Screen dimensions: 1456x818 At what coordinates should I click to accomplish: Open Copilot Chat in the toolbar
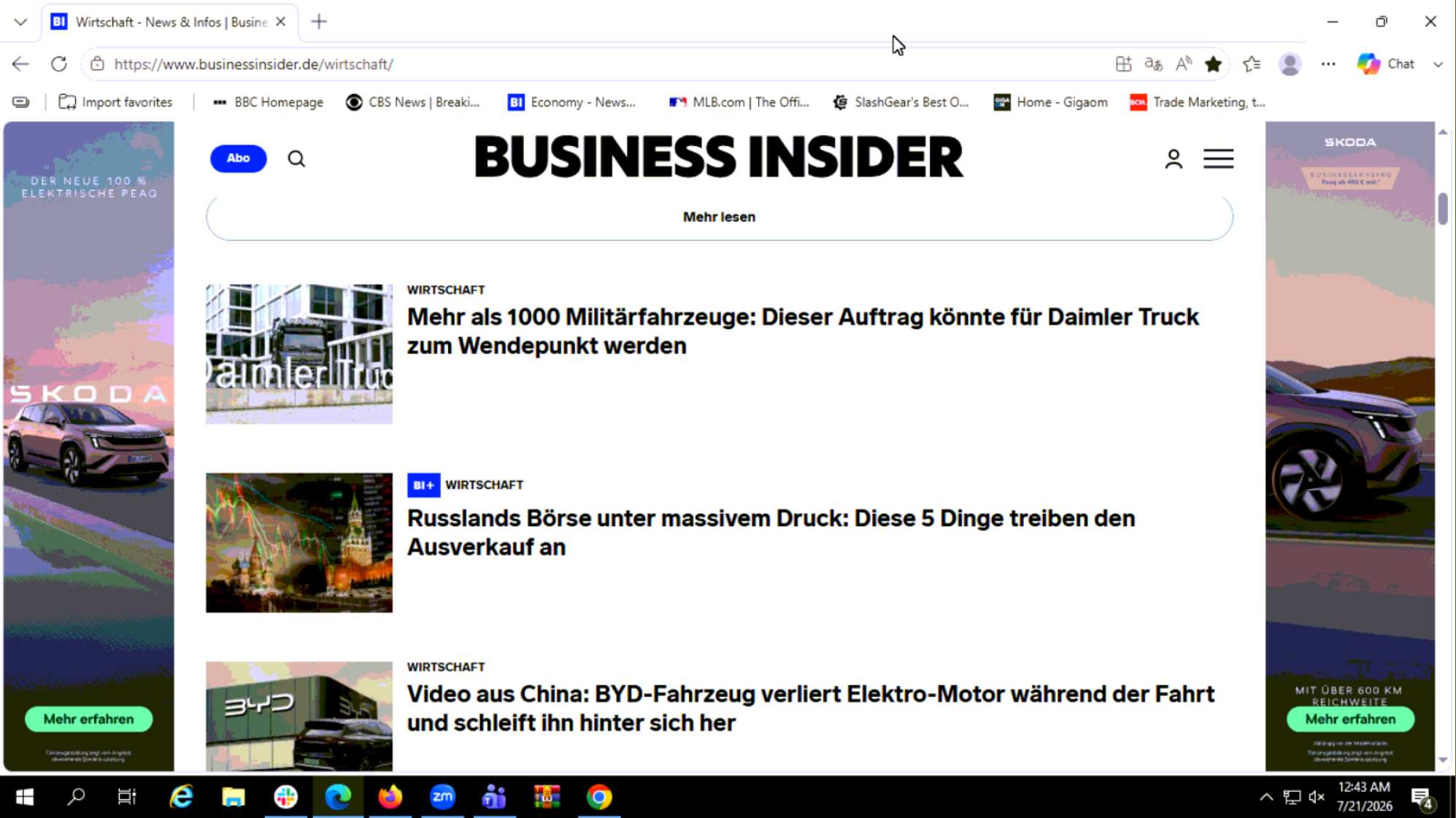point(1386,64)
